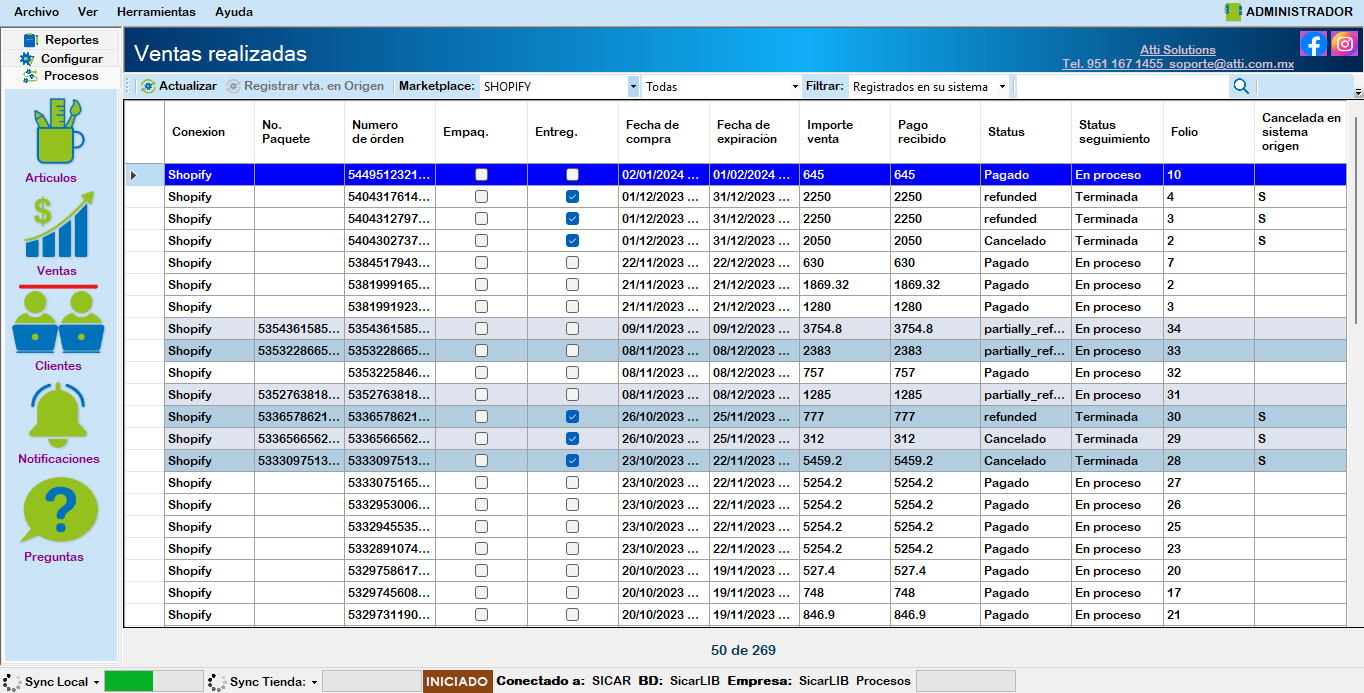This screenshot has width=1364, height=693.
Task: Click the search magnifier icon
Action: pos(1241,87)
